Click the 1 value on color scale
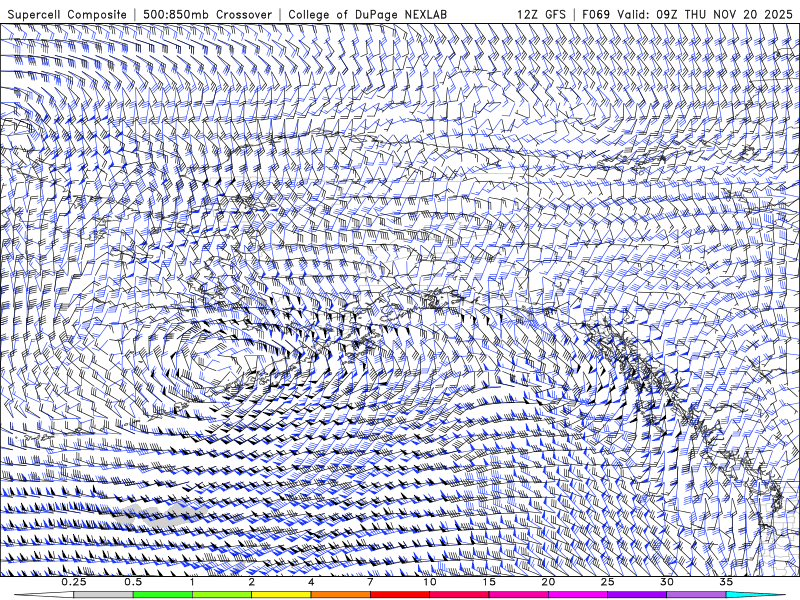This screenshot has width=800, height=600. pyautogui.click(x=192, y=582)
